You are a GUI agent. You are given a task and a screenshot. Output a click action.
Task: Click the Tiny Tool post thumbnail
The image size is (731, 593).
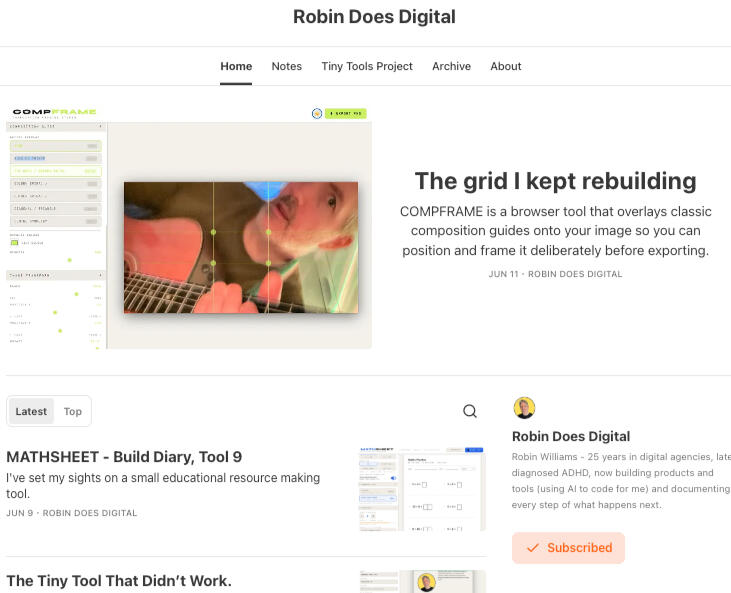[x=422, y=581]
